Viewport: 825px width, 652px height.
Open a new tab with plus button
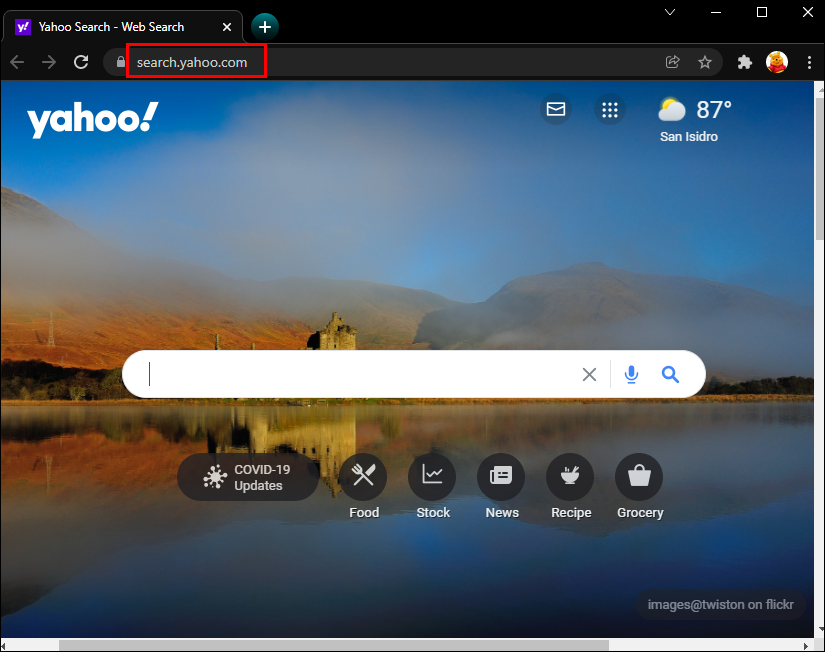(265, 27)
